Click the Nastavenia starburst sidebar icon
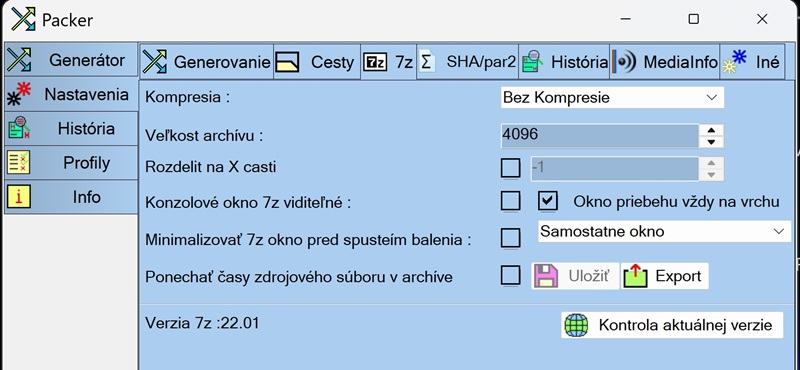 [x=19, y=94]
